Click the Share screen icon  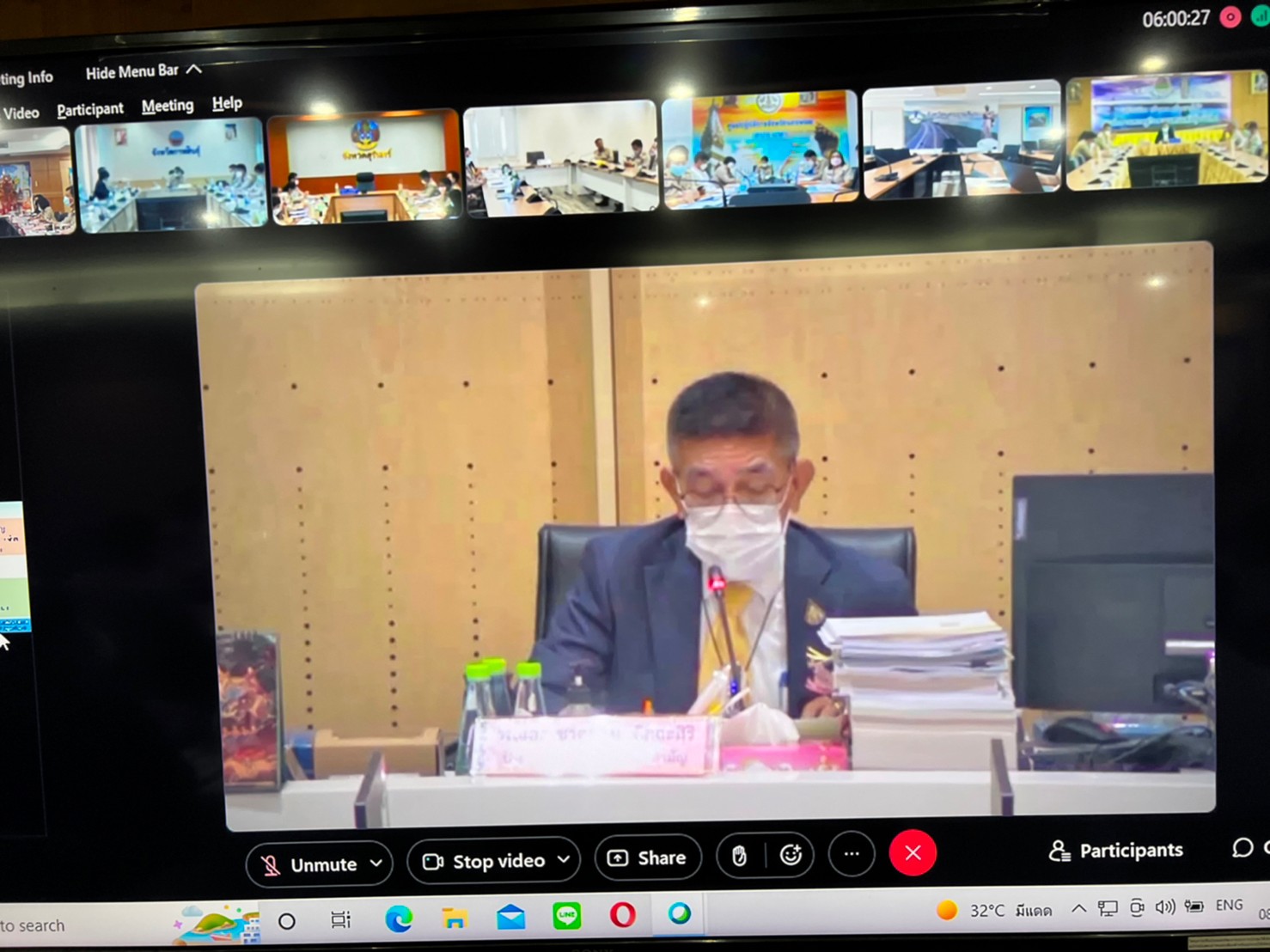tap(648, 857)
